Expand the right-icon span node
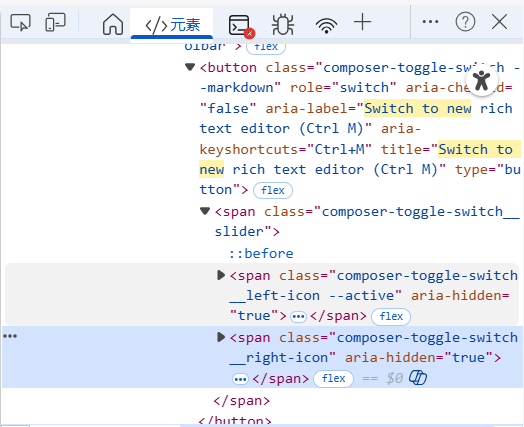 point(221,337)
